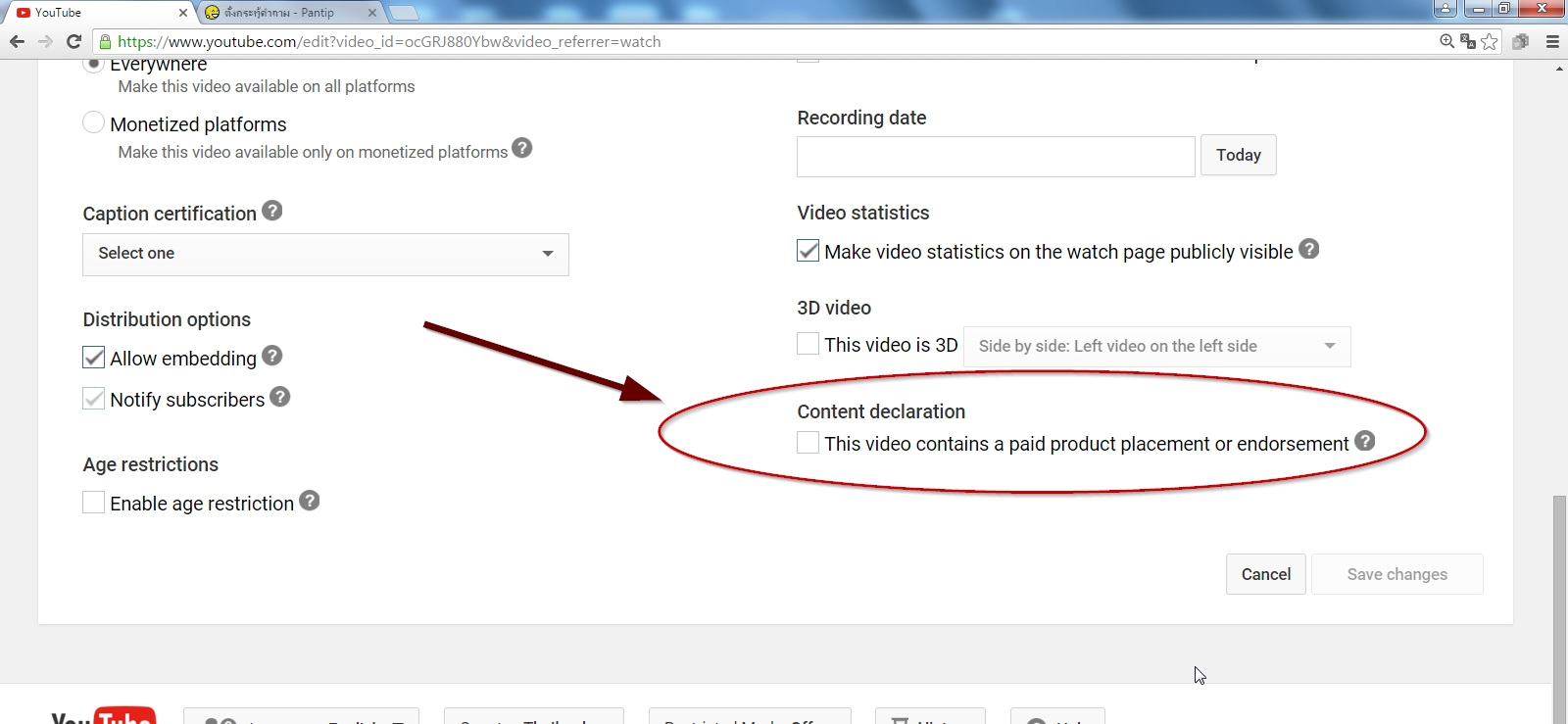1568x724 pixels.
Task: Click the gray extension icon beside the bookmark star
Action: (1521, 41)
